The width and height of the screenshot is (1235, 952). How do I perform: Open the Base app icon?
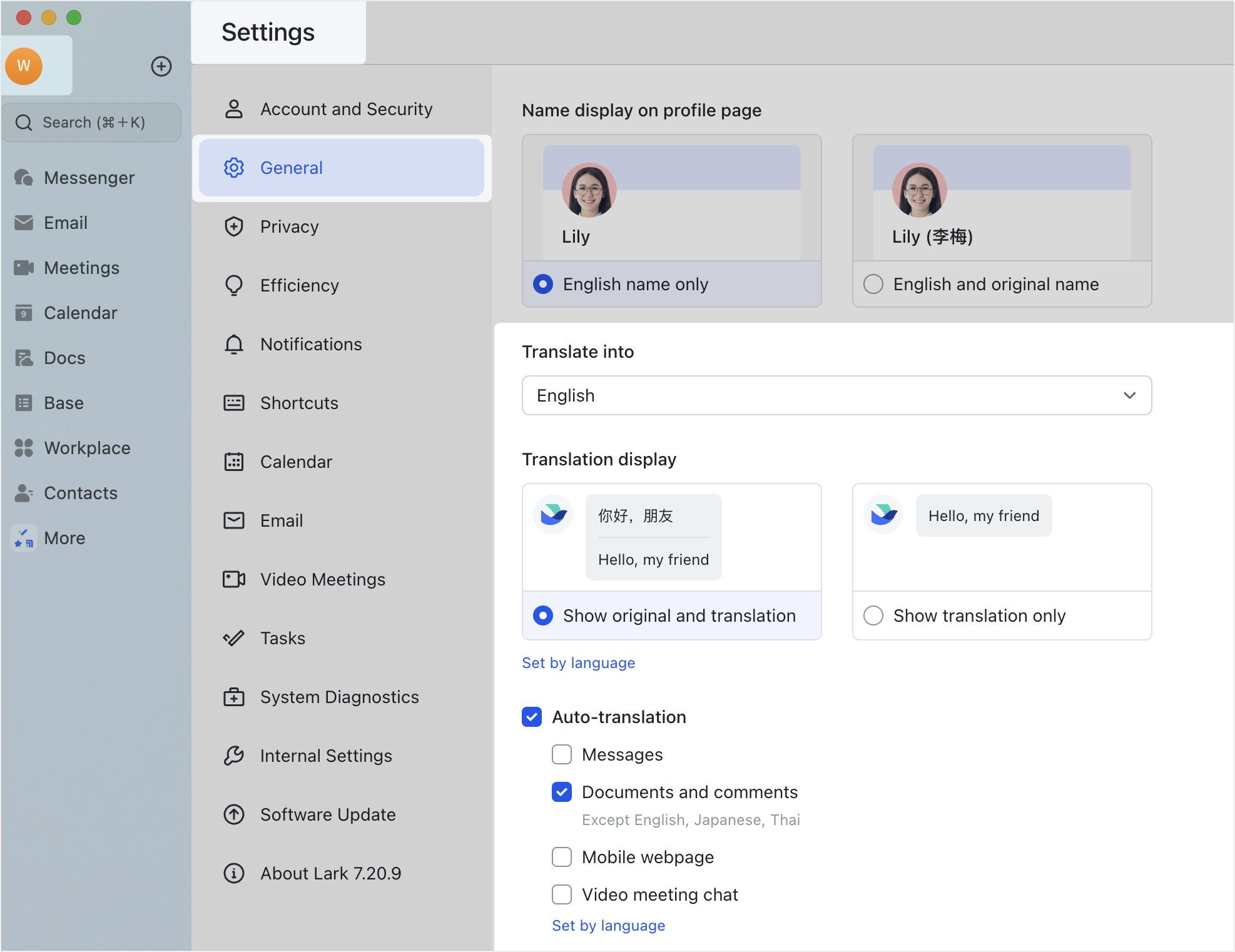click(63, 403)
